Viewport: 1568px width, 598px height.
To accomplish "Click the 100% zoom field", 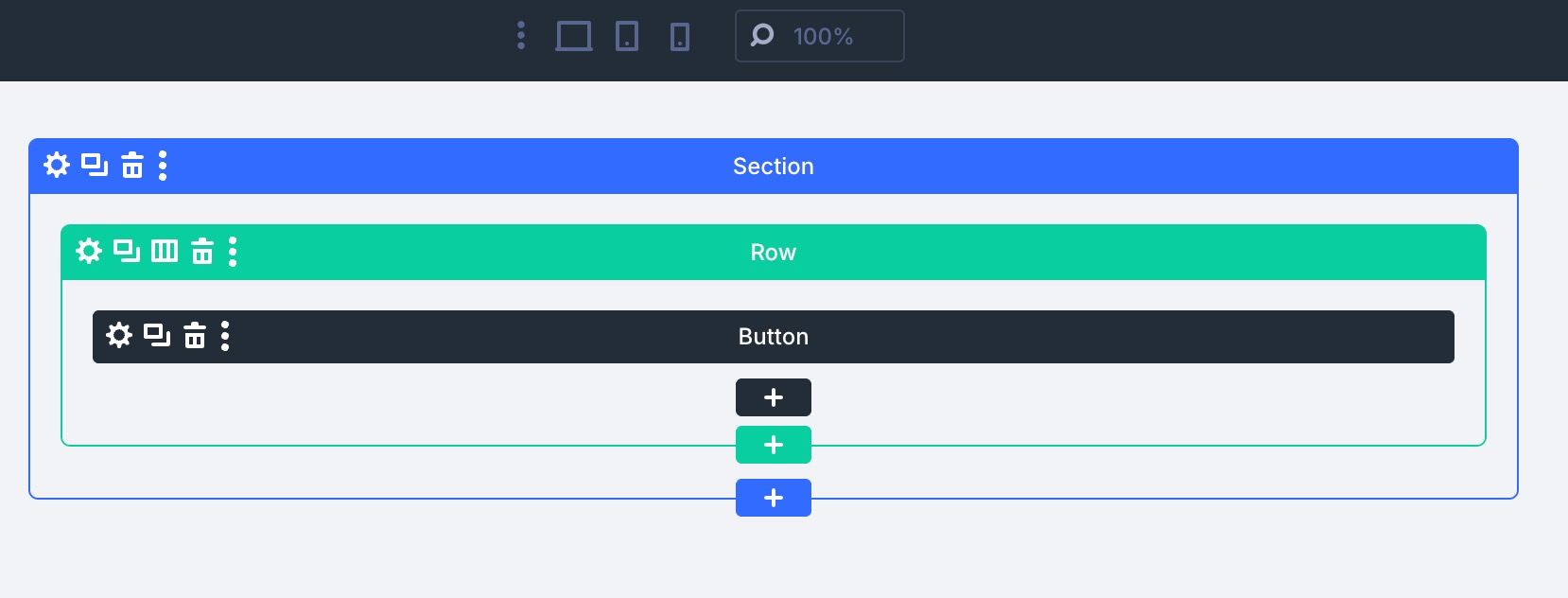I will 821,36.
